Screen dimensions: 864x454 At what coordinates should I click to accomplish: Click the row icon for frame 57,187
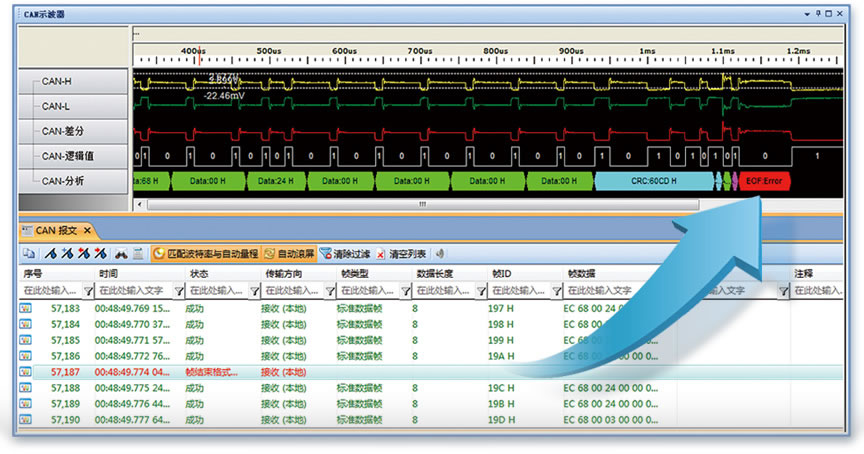click(26, 371)
